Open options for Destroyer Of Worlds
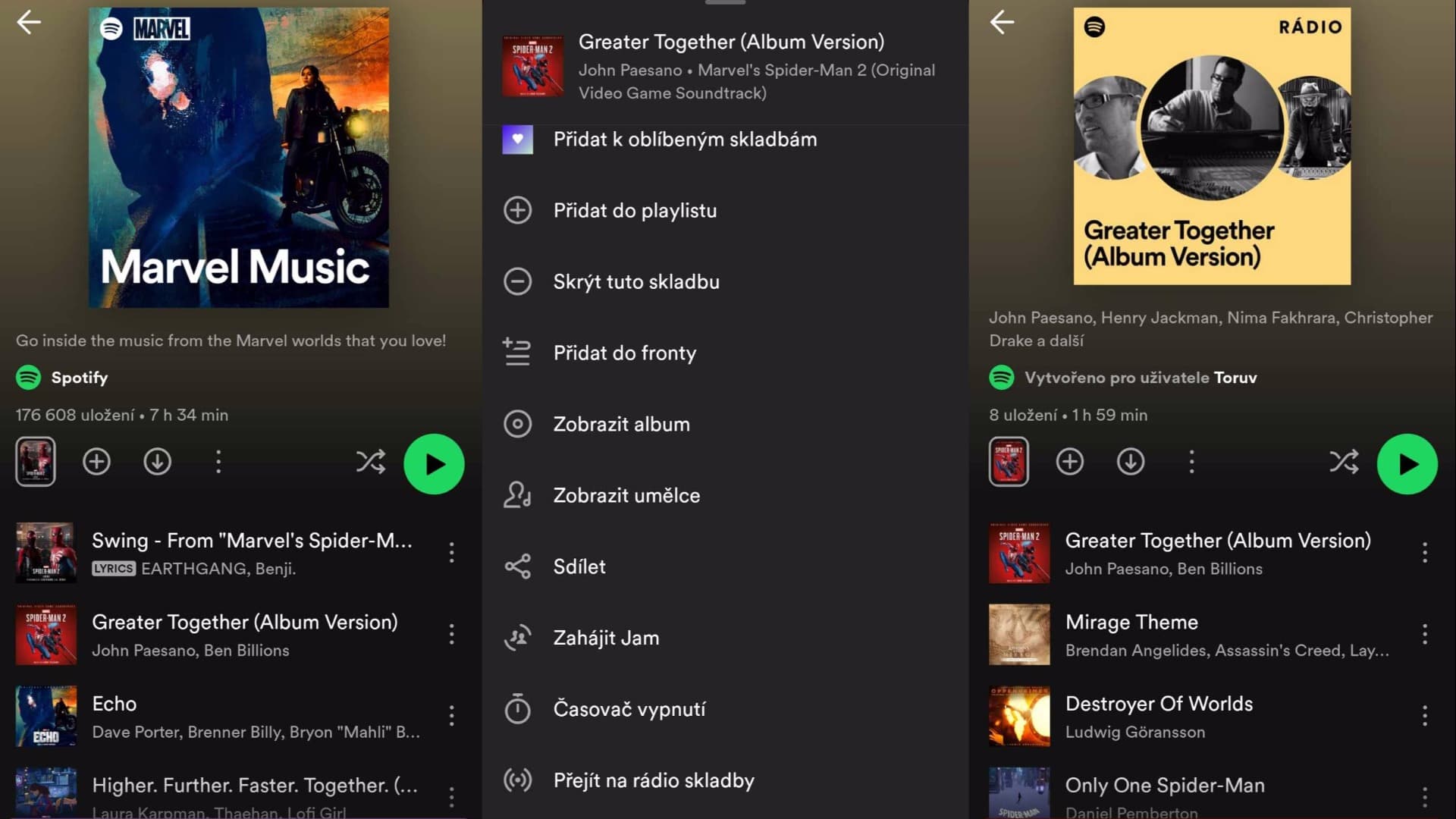Viewport: 1456px width, 819px height. coord(1425,716)
